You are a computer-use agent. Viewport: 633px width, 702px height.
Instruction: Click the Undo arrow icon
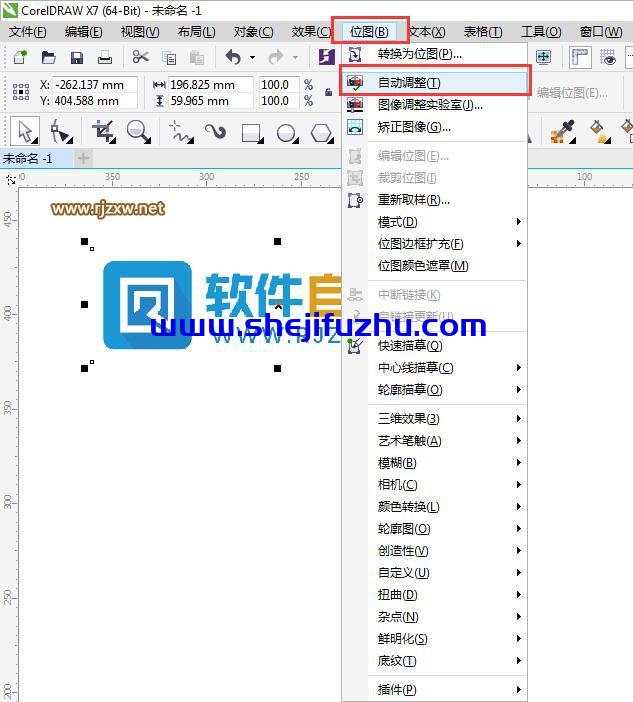click(x=233, y=57)
